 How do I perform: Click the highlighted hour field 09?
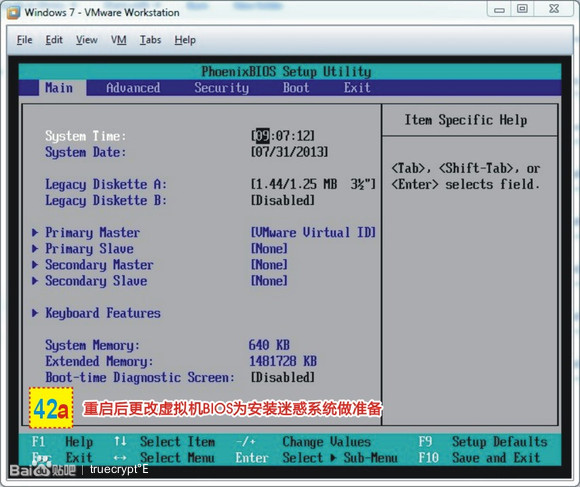(263, 136)
